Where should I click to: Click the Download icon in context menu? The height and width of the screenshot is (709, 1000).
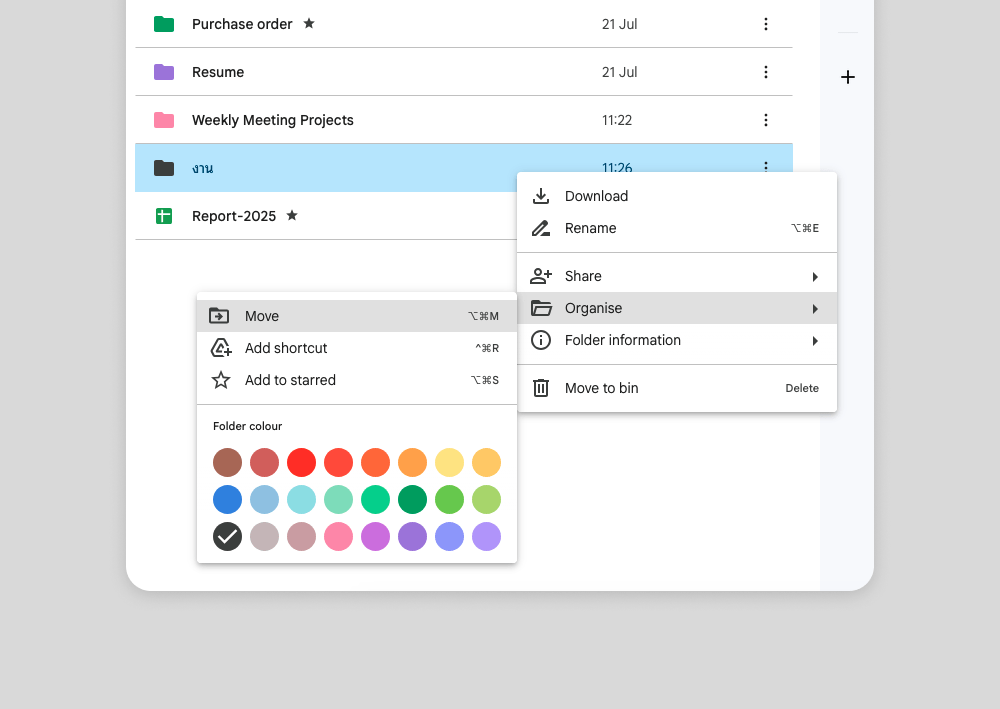541,196
